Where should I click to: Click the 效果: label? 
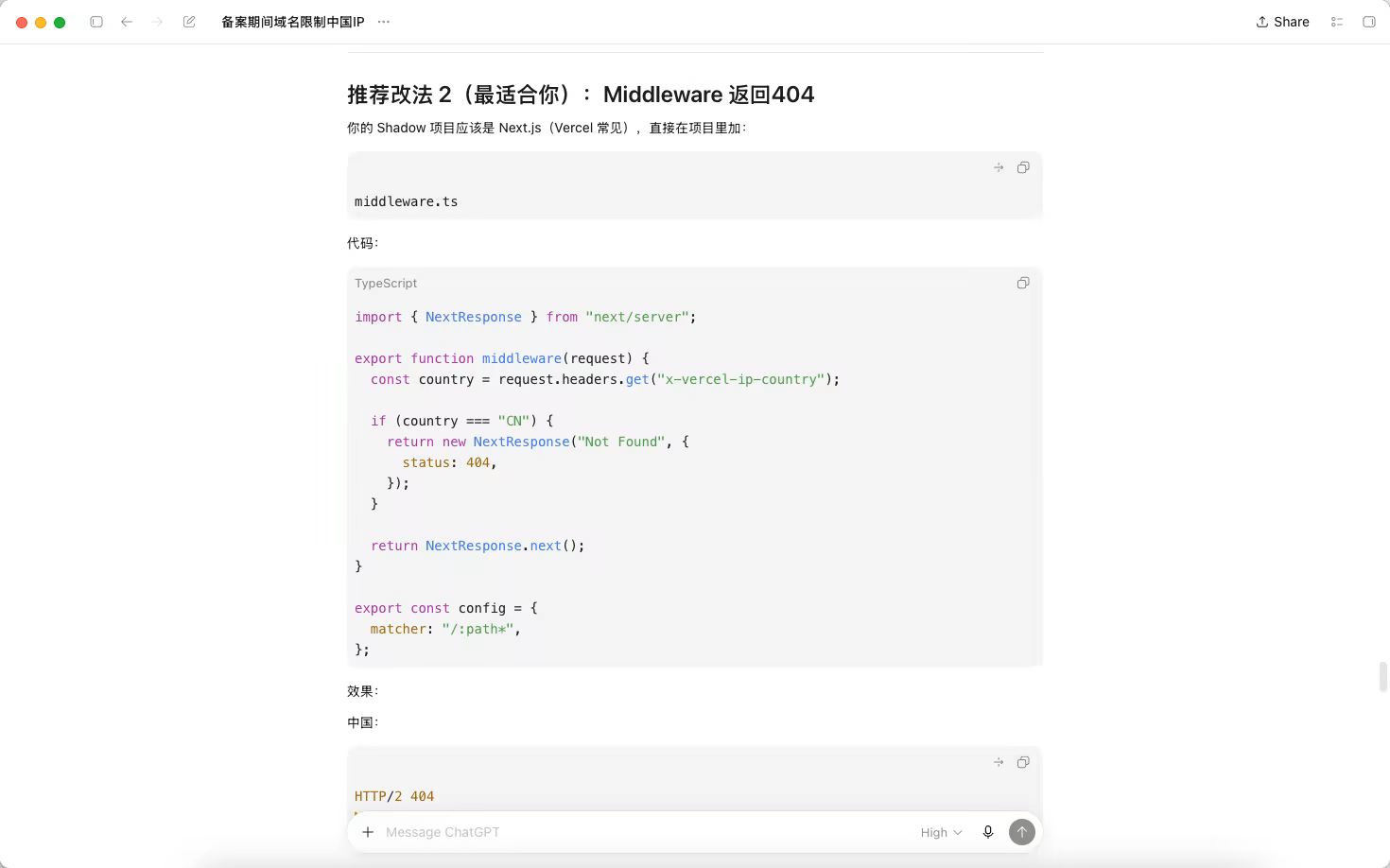click(x=362, y=691)
